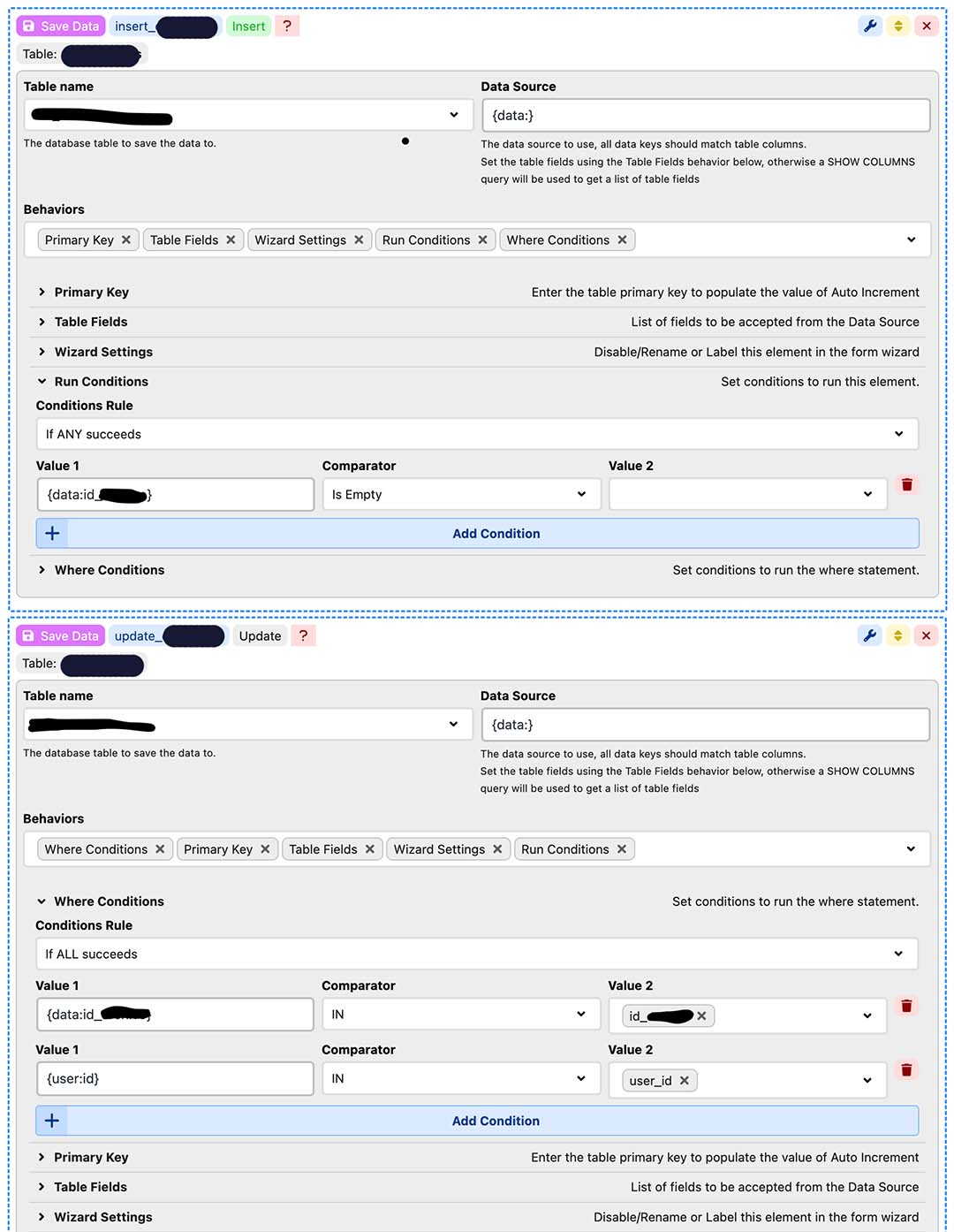
Task: Delete the first Where condition via trash icon
Action: point(906,1006)
